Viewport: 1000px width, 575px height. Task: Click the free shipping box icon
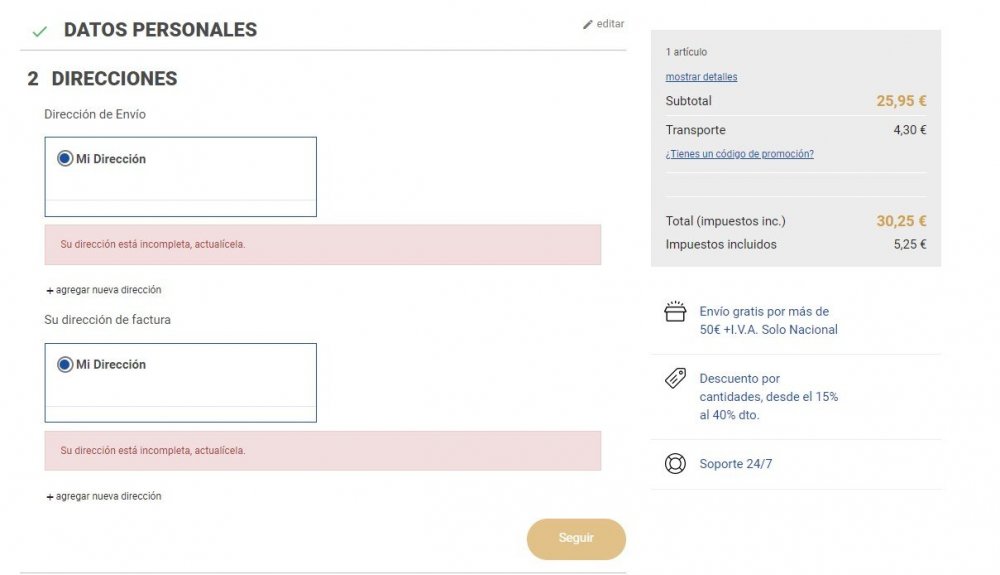(675, 312)
